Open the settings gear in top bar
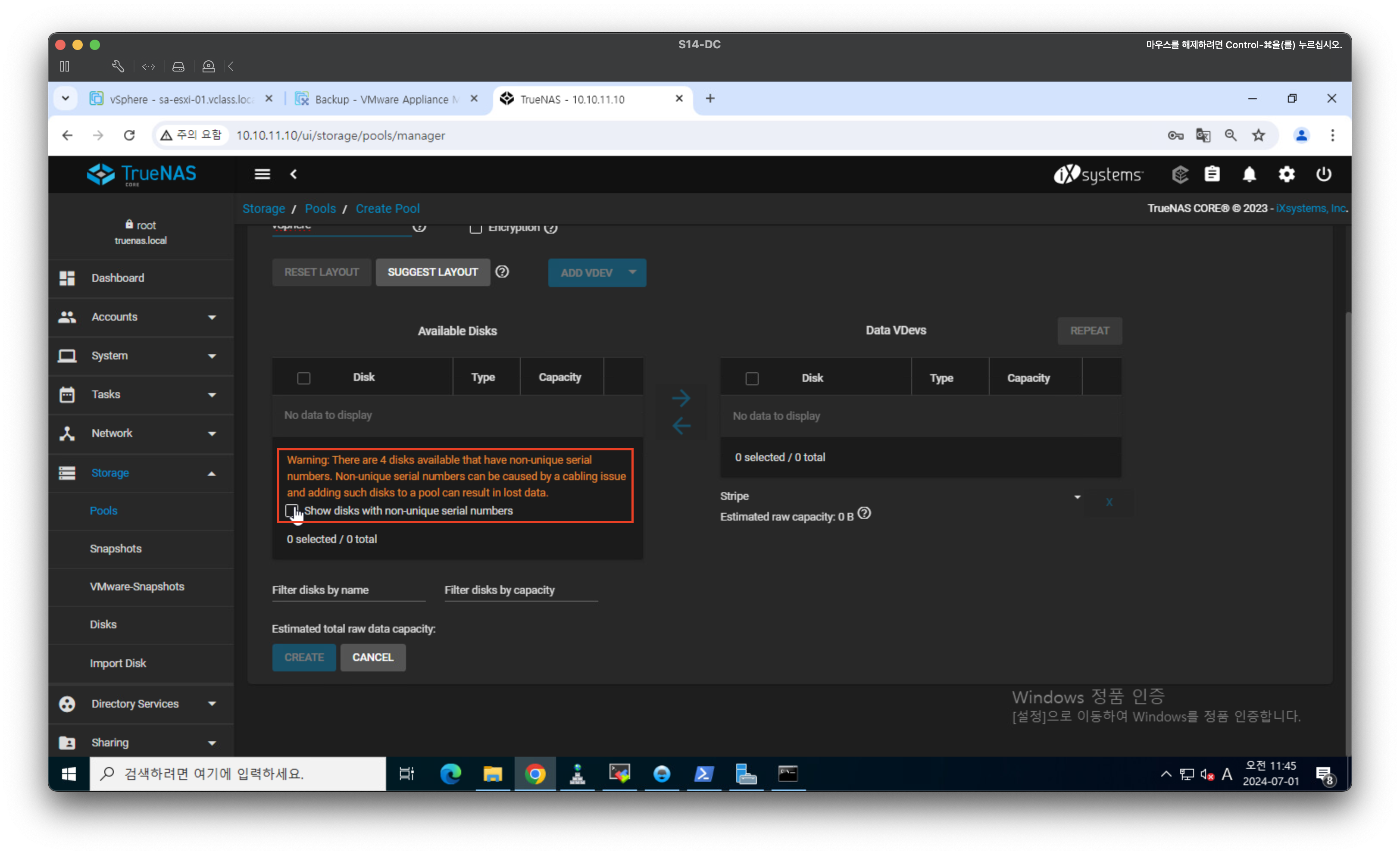This screenshot has width=1400, height=855. tap(1286, 175)
